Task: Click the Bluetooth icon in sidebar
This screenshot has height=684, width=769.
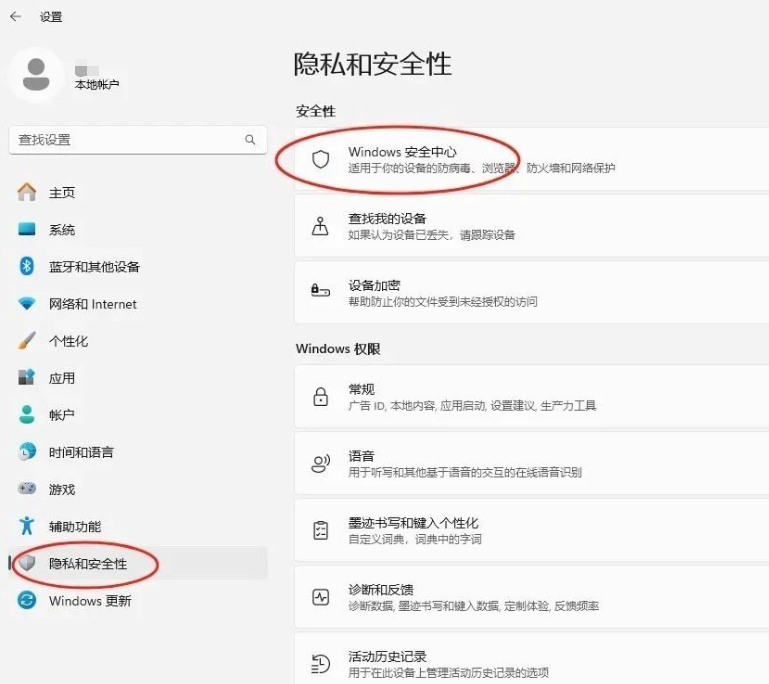Action: pyautogui.click(x=26, y=266)
